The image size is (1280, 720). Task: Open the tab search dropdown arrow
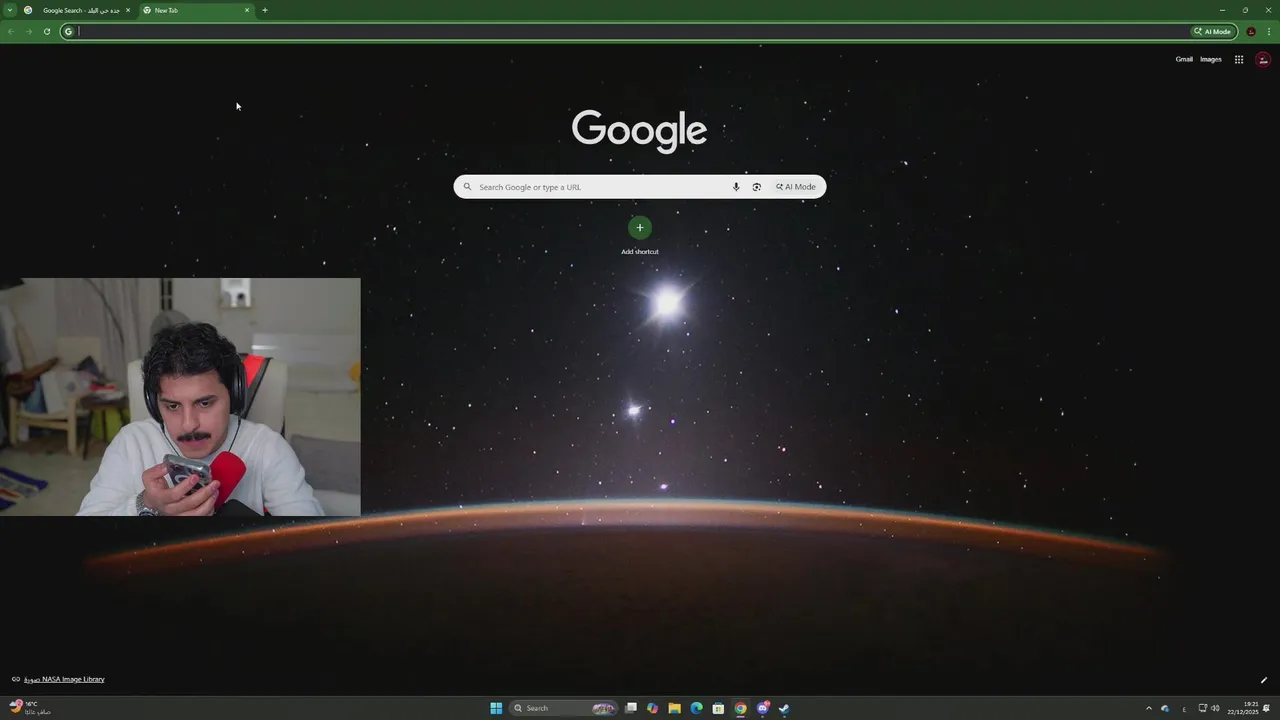(x=9, y=10)
